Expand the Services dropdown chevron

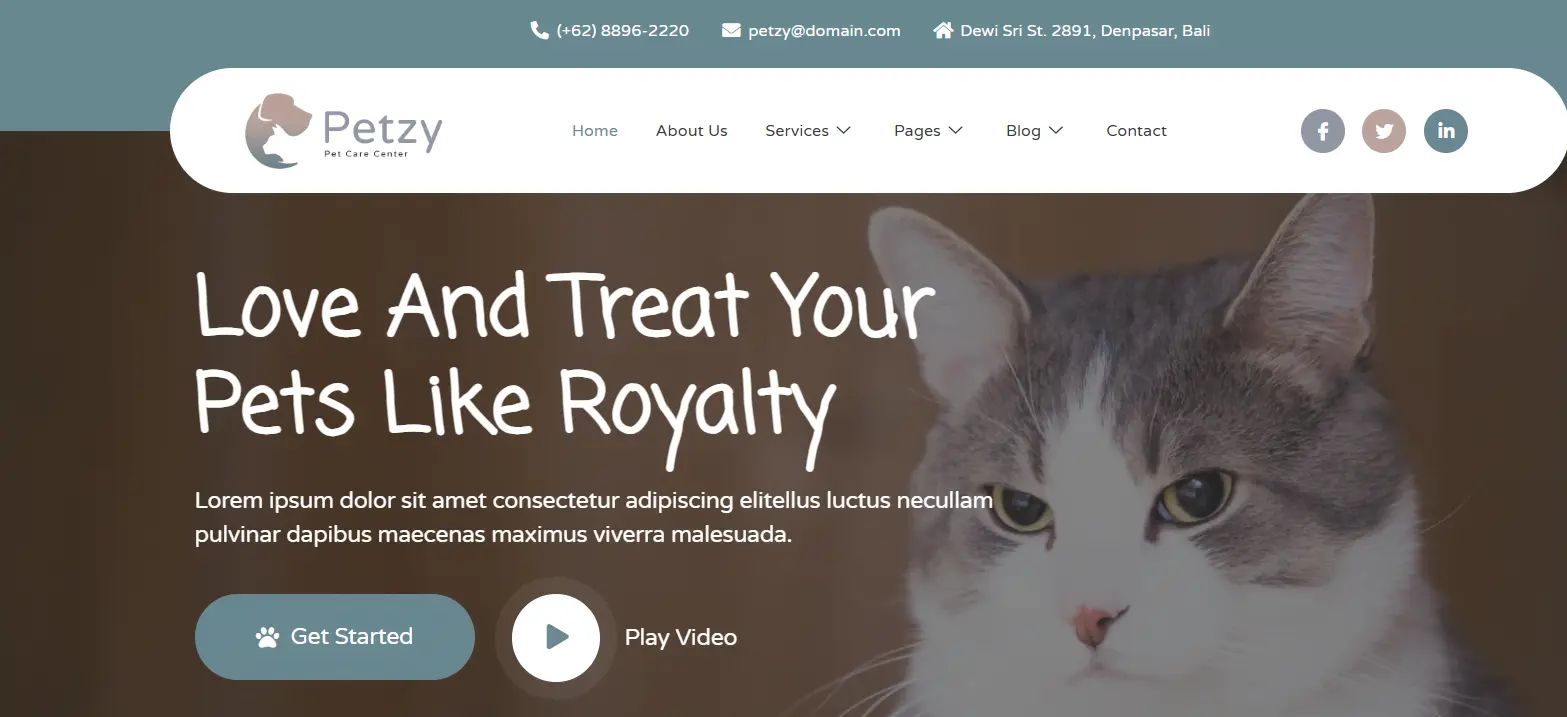coord(843,131)
